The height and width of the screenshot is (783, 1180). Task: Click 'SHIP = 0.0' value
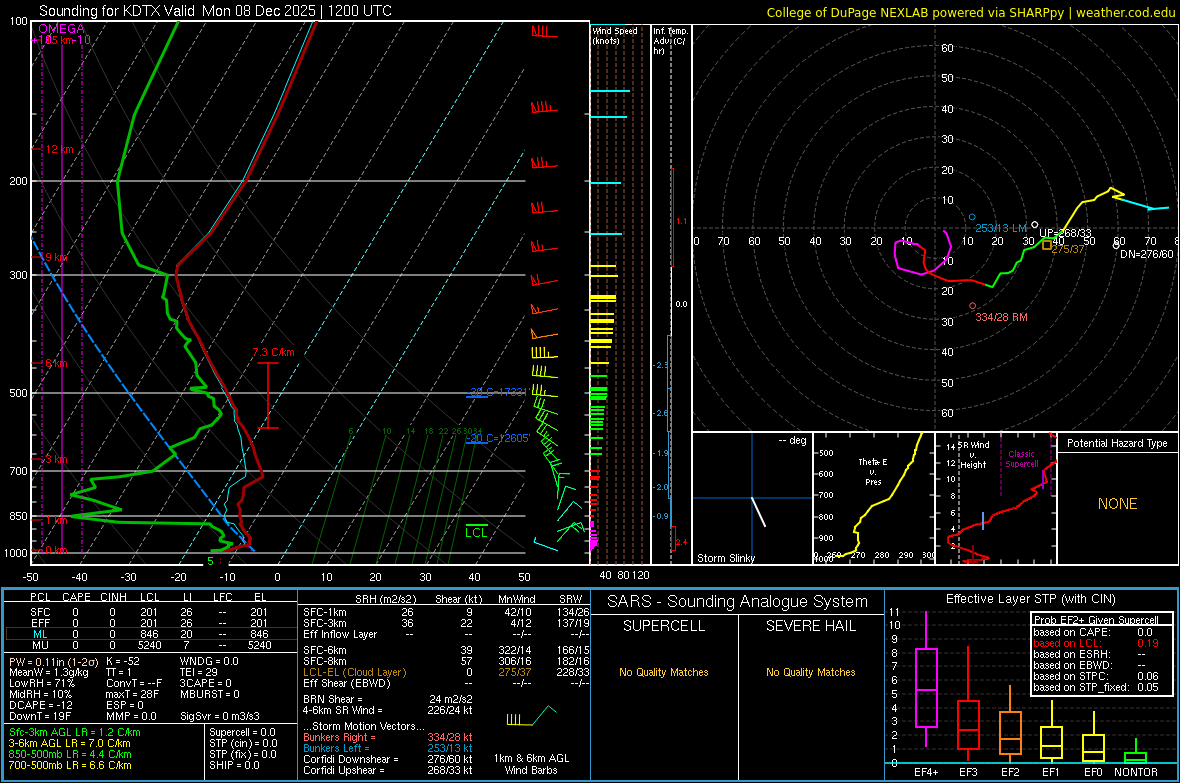click(x=234, y=765)
